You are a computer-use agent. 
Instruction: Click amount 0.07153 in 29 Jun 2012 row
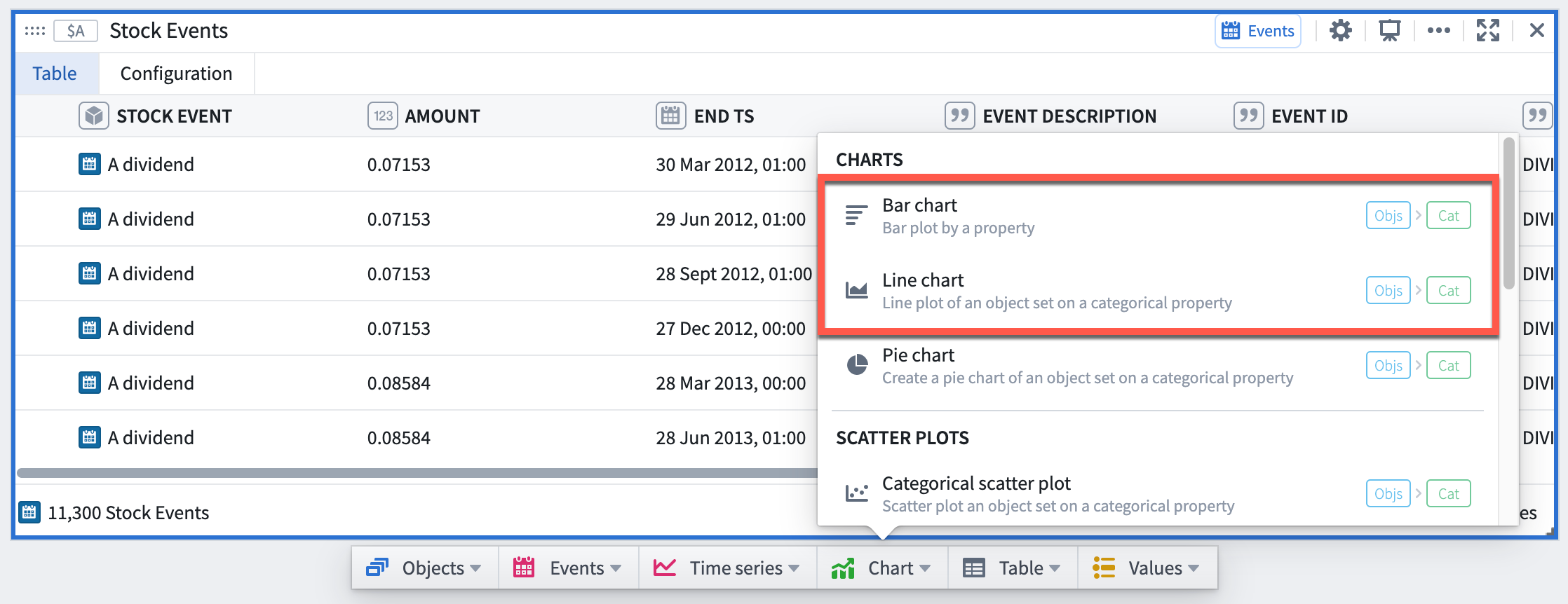pyautogui.click(x=399, y=219)
